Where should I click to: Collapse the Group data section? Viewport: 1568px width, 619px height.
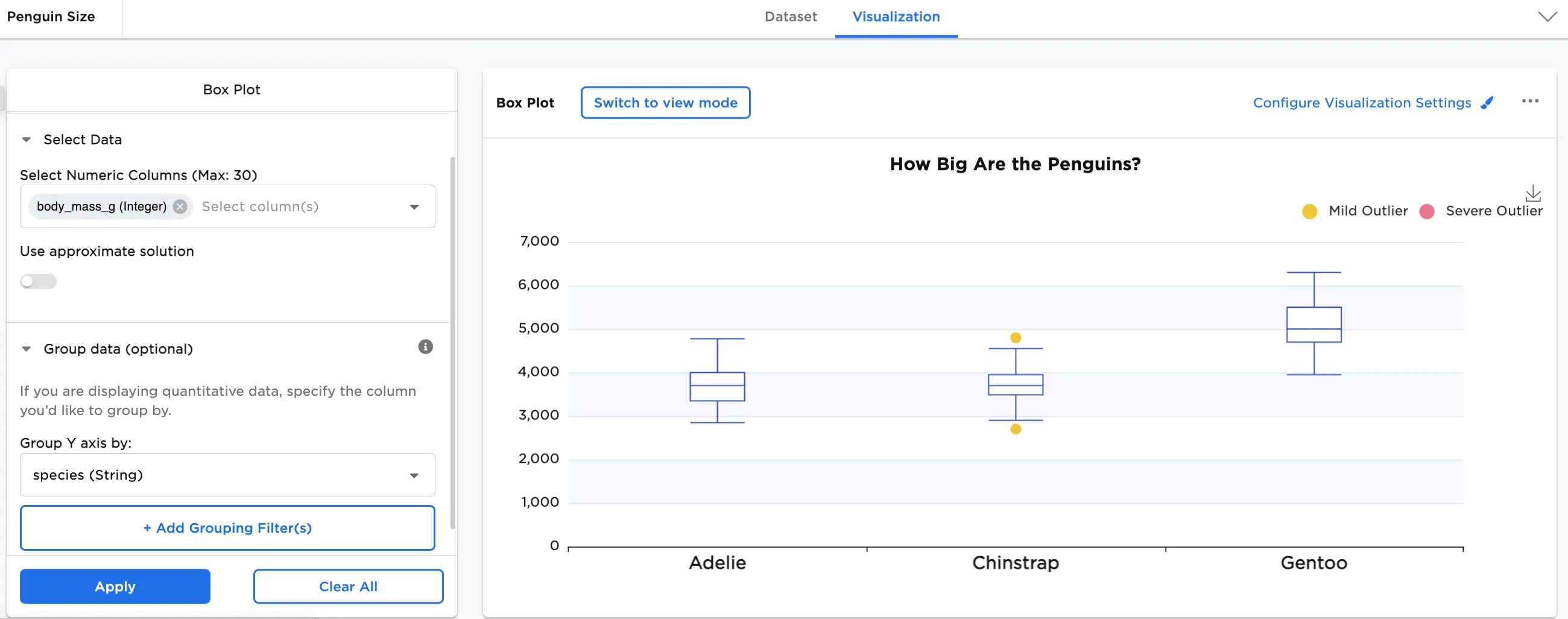[26, 349]
